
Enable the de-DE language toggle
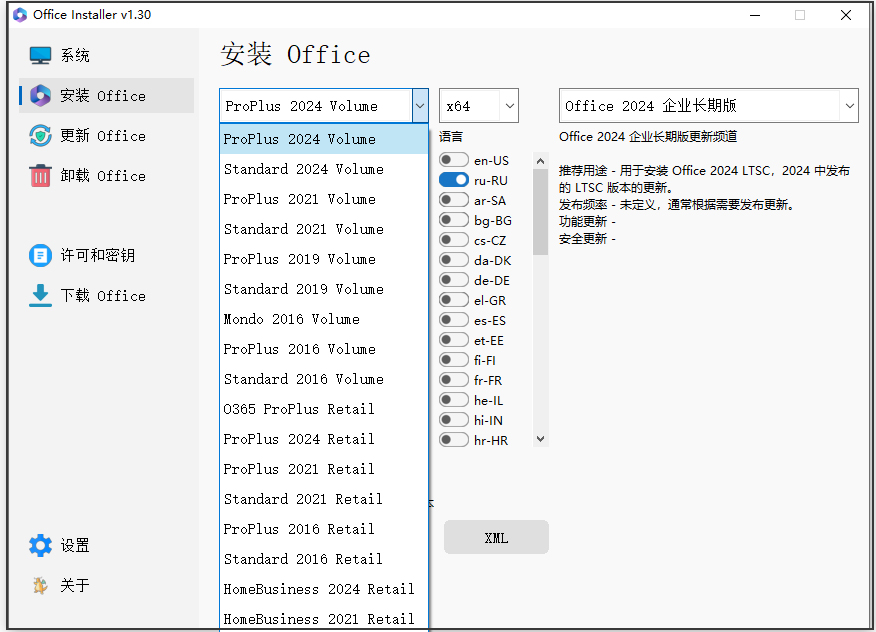point(454,280)
